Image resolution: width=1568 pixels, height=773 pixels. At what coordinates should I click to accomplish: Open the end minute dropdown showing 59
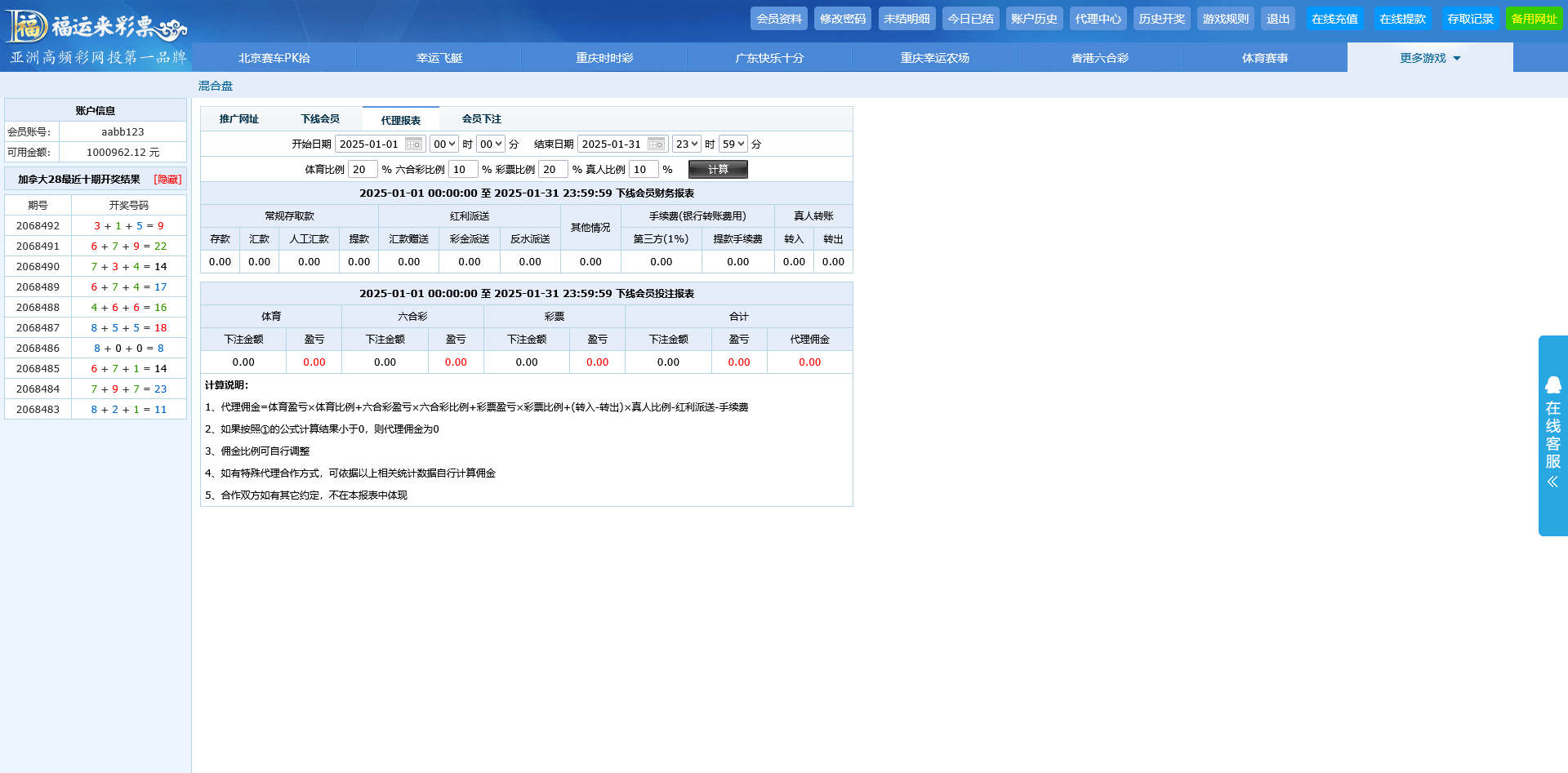(733, 144)
